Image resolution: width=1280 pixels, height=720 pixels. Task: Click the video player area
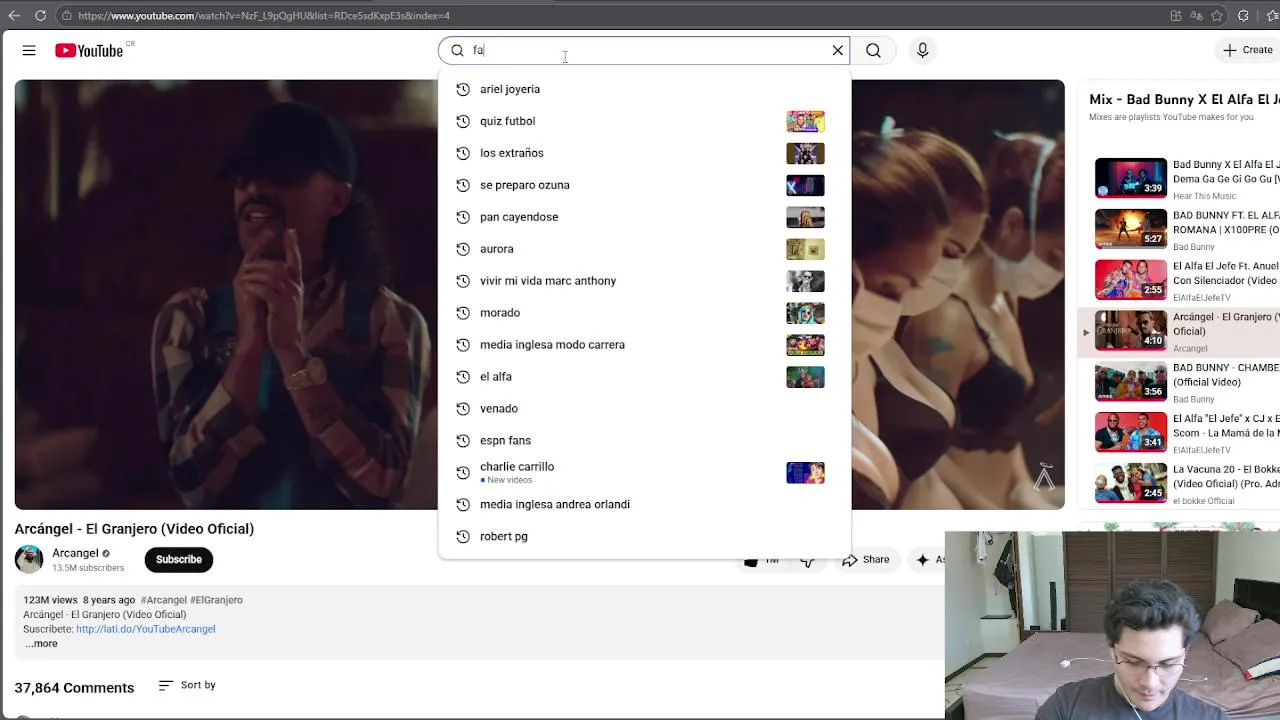coord(539,295)
